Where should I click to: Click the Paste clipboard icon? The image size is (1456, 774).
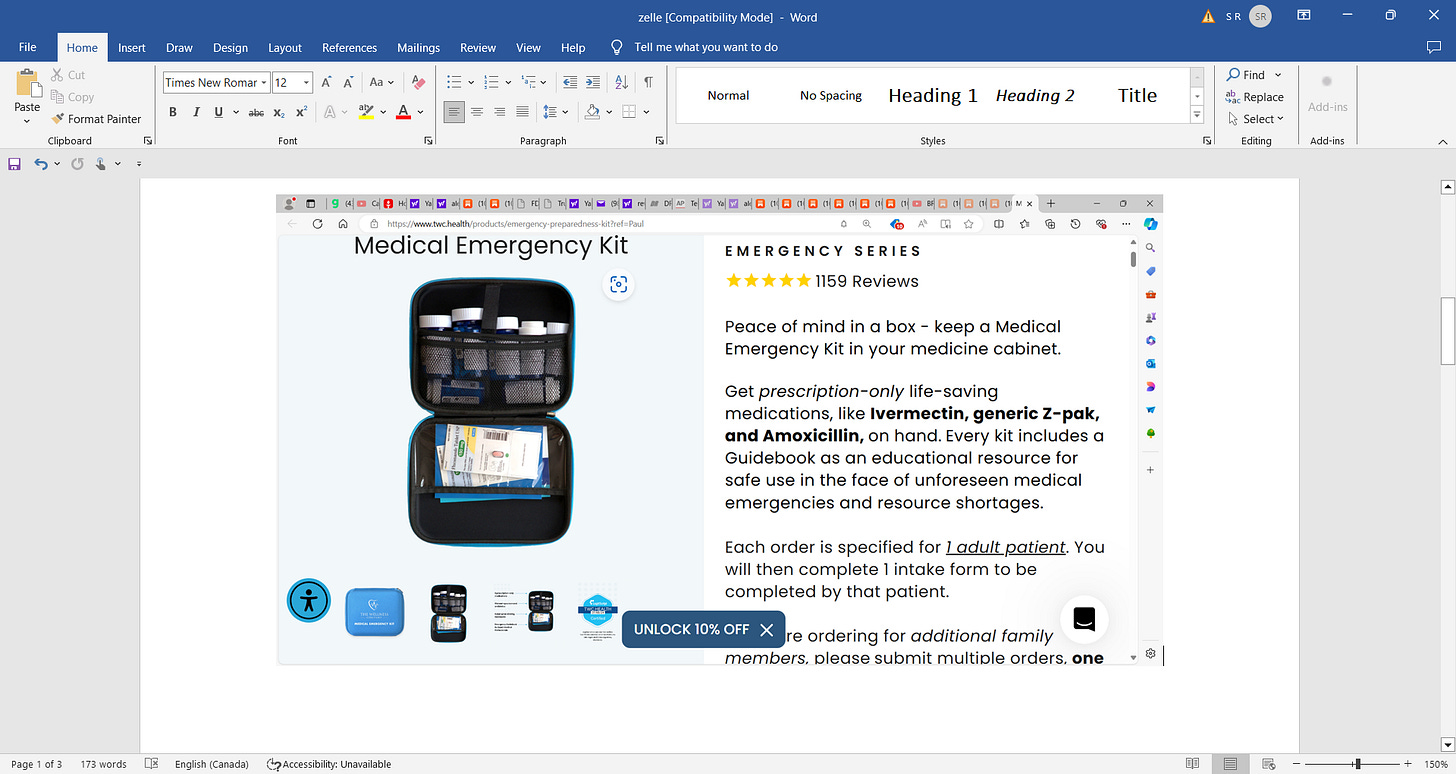point(27,84)
